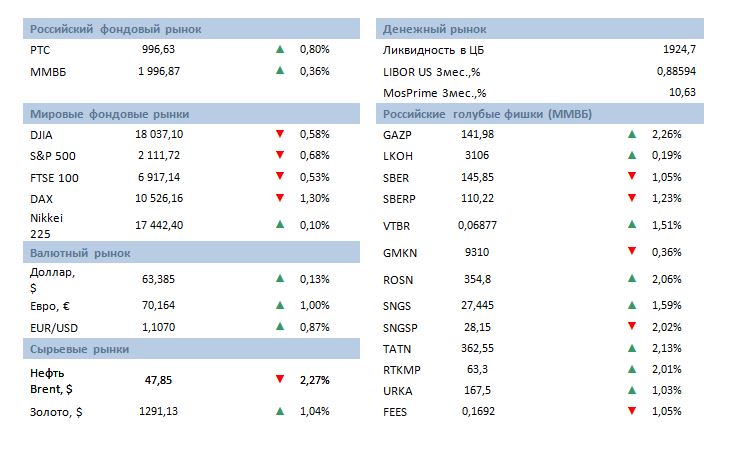Click the green up arrow next to GAZP
This screenshot has height=452, width=742.
pyautogui.click(x=632, y=134)
